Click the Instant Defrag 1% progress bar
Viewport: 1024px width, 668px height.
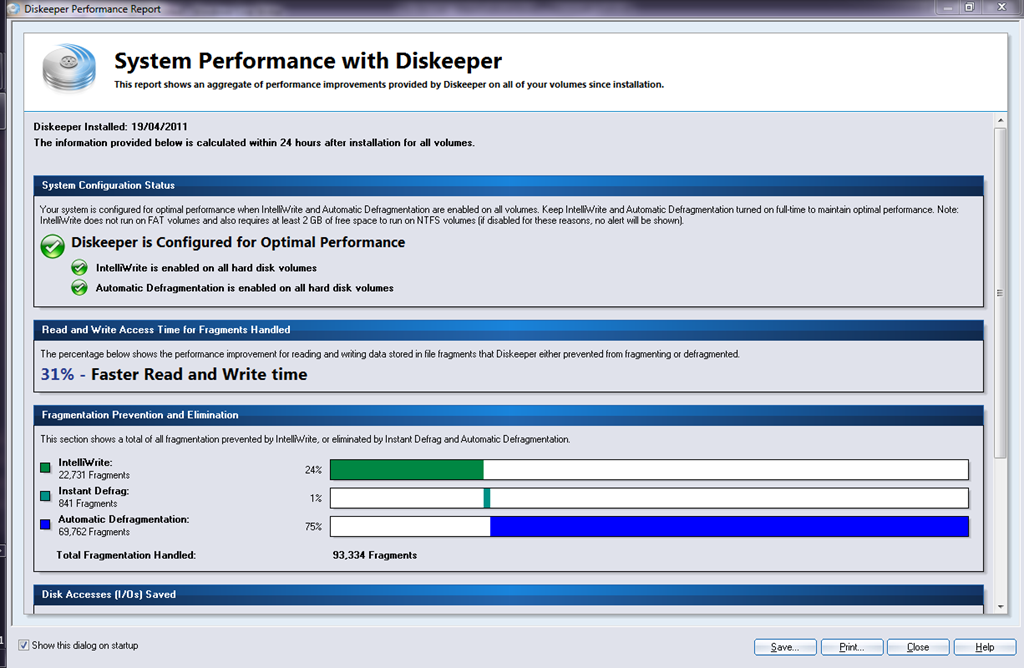click(649, 498)
